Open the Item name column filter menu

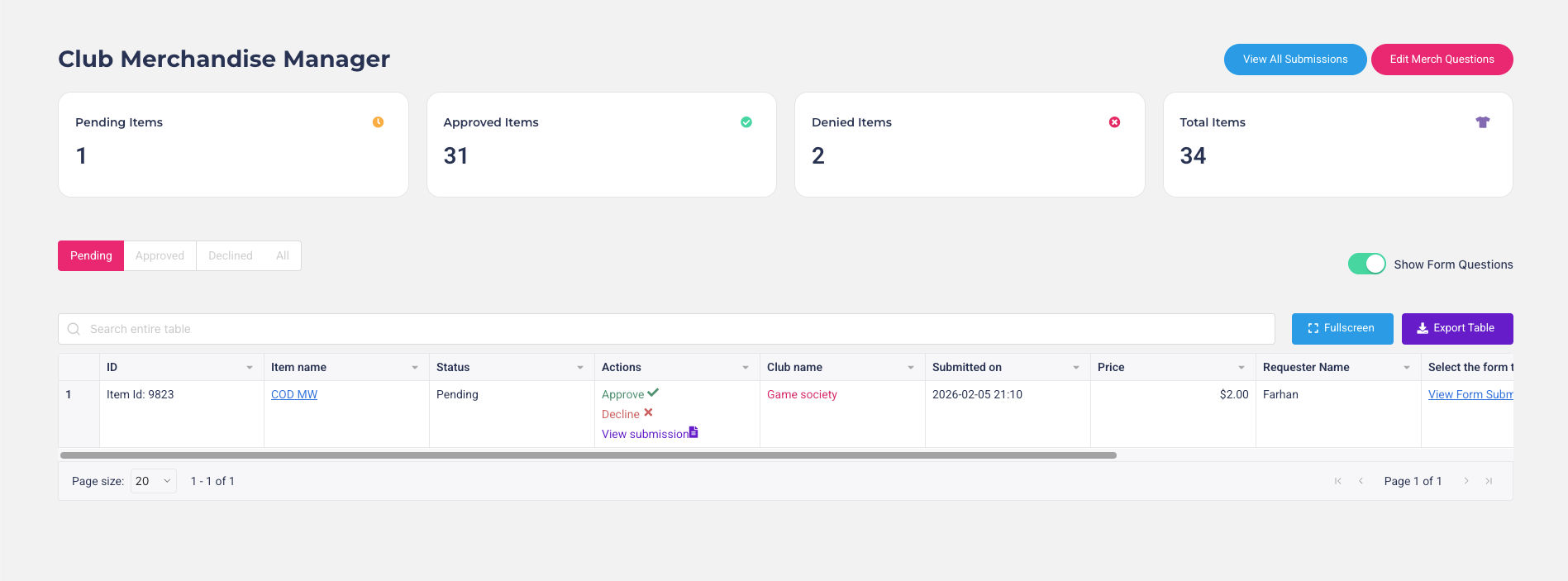415,368
